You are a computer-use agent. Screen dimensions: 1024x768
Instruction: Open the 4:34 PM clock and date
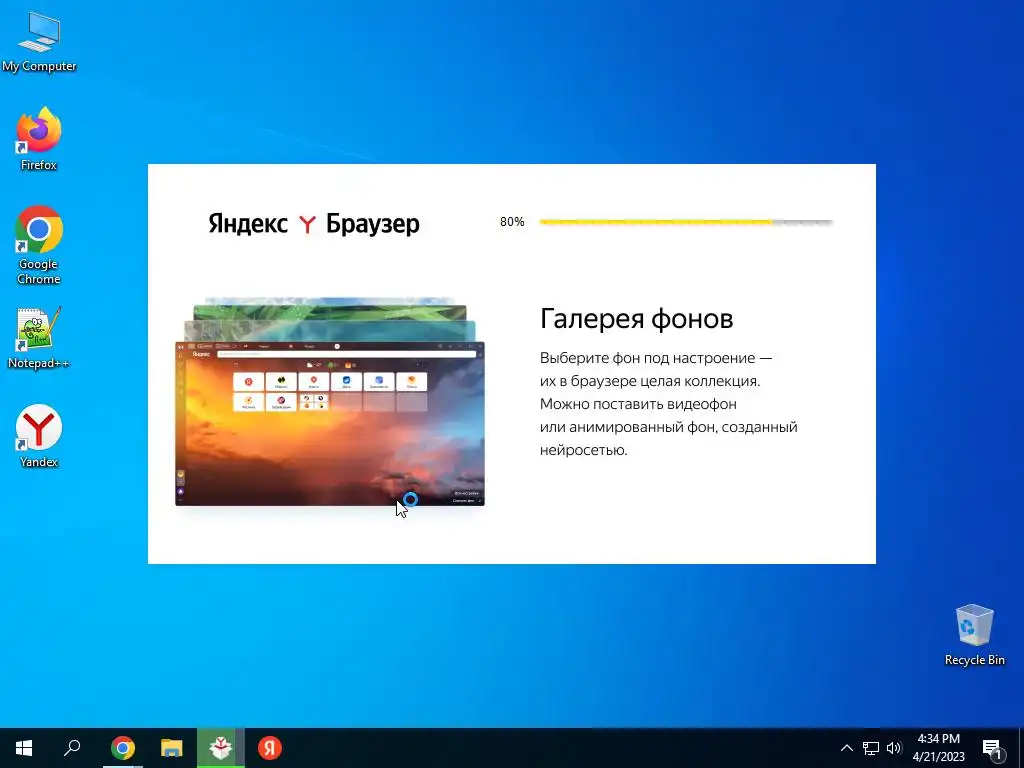938,748
